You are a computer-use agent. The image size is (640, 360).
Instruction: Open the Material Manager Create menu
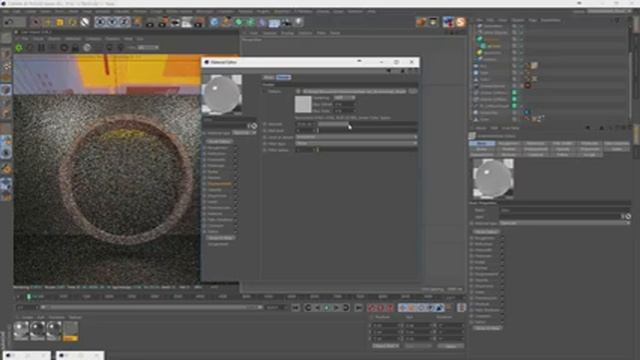(x=27, y=317)
